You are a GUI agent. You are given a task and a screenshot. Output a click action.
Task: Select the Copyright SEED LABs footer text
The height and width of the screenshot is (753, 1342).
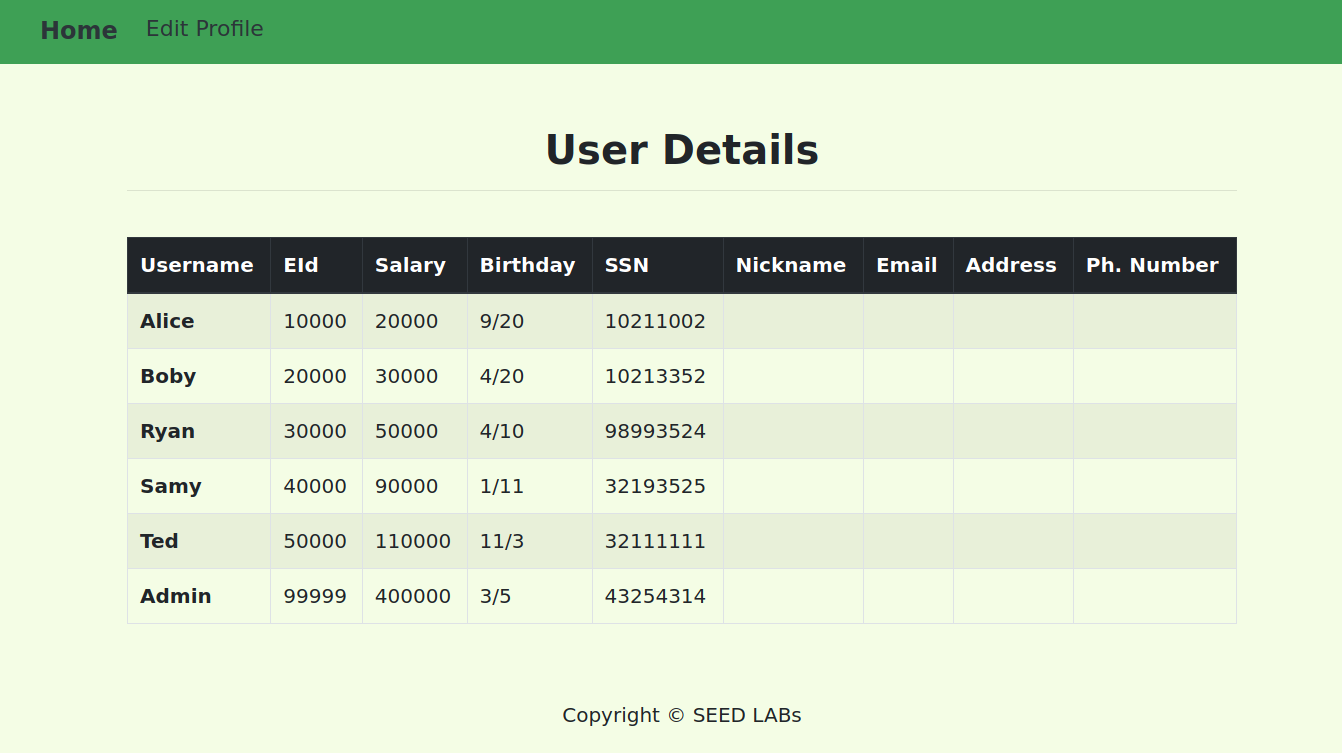682,715
